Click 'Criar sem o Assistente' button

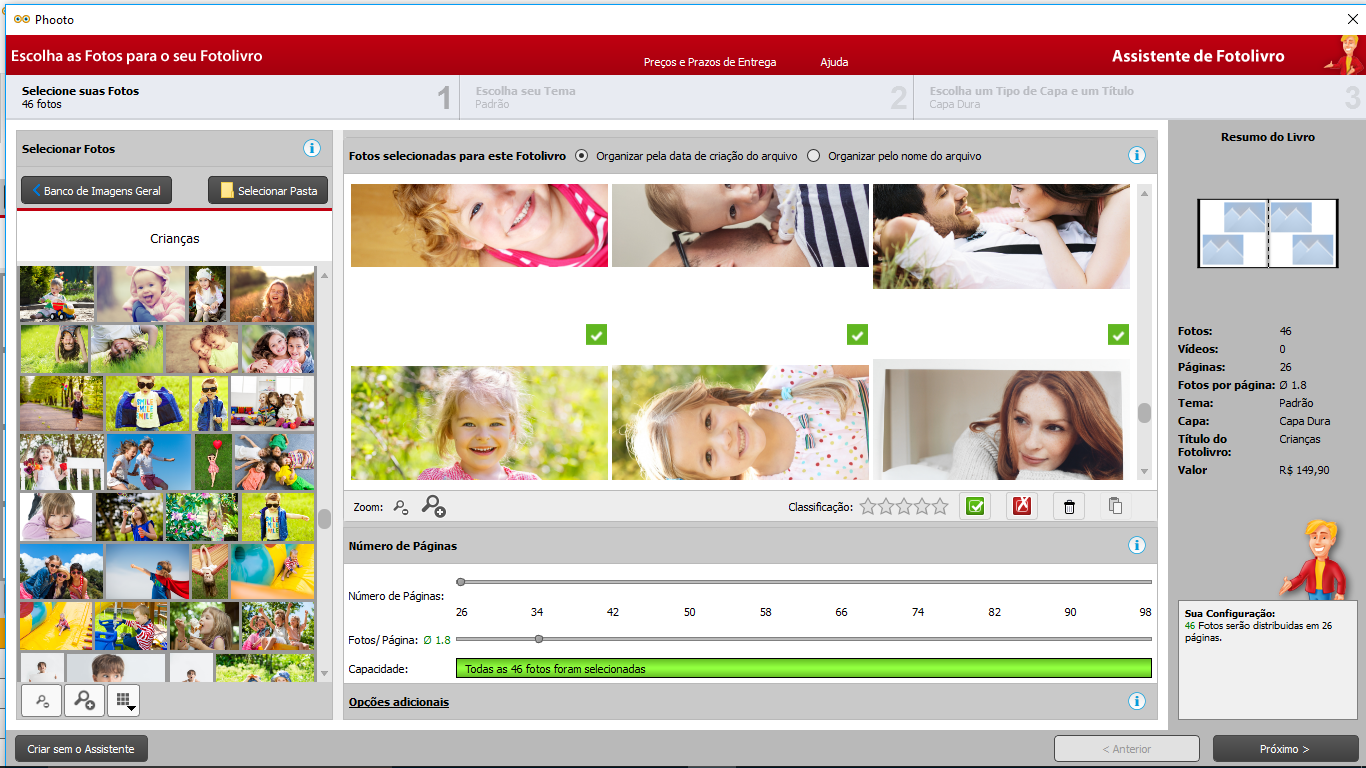coord(81,749)
